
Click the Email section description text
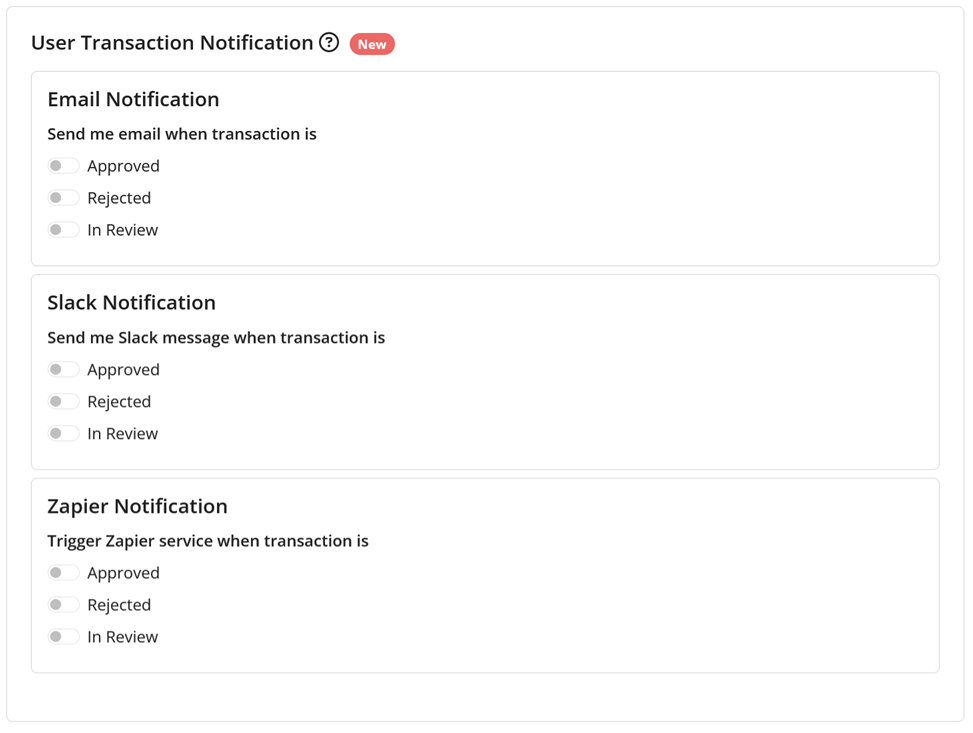[182, 133]
